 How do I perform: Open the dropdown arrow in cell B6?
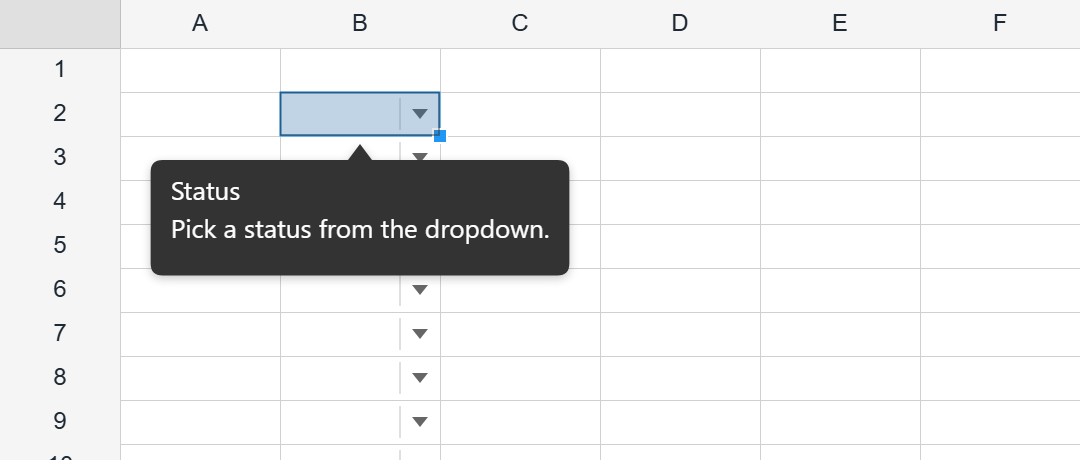[x=419, y=290]
